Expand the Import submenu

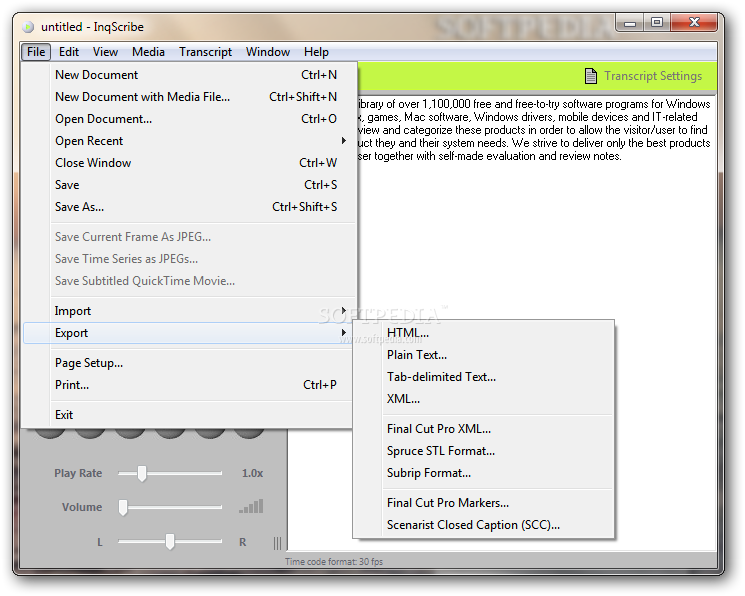(189, 311)
